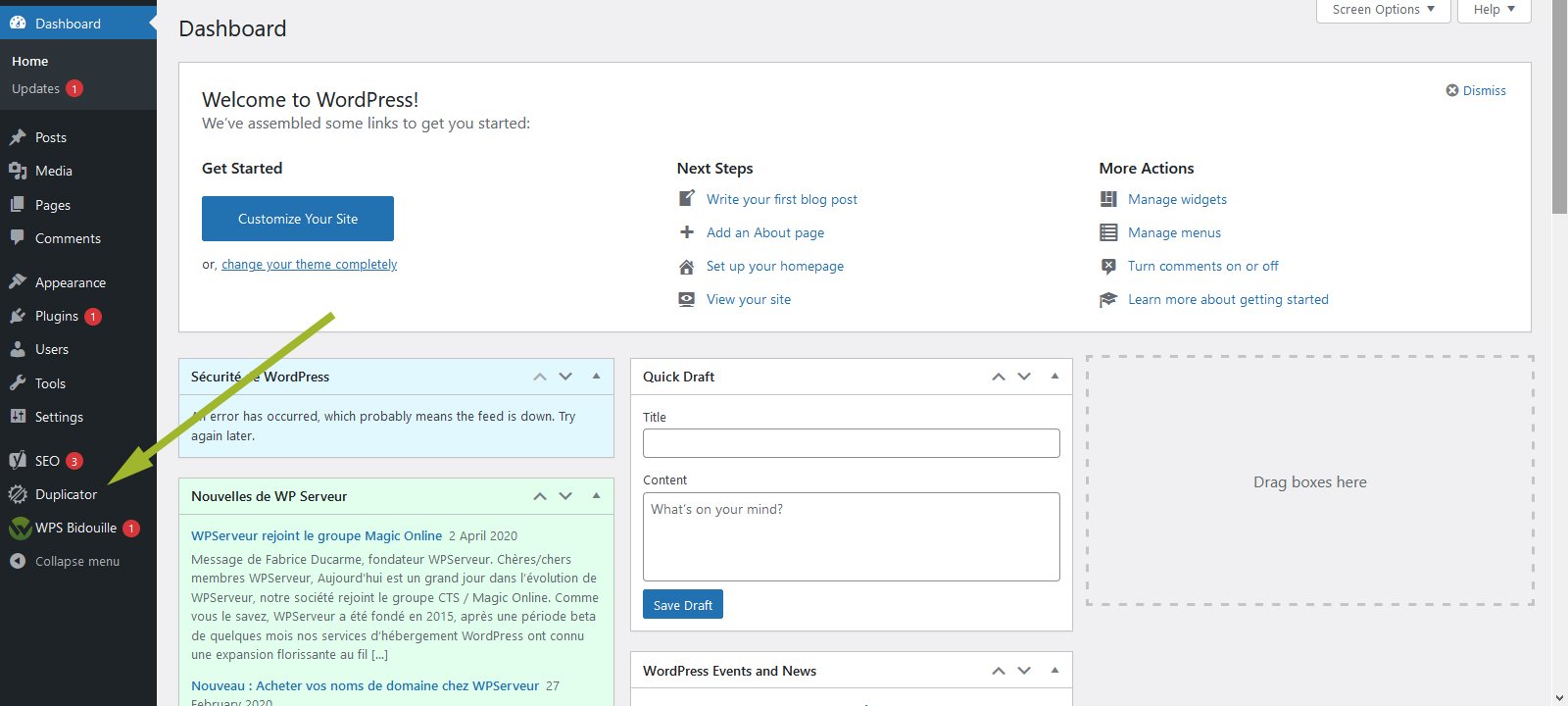Click the Media library icon

tap(18, 171)
